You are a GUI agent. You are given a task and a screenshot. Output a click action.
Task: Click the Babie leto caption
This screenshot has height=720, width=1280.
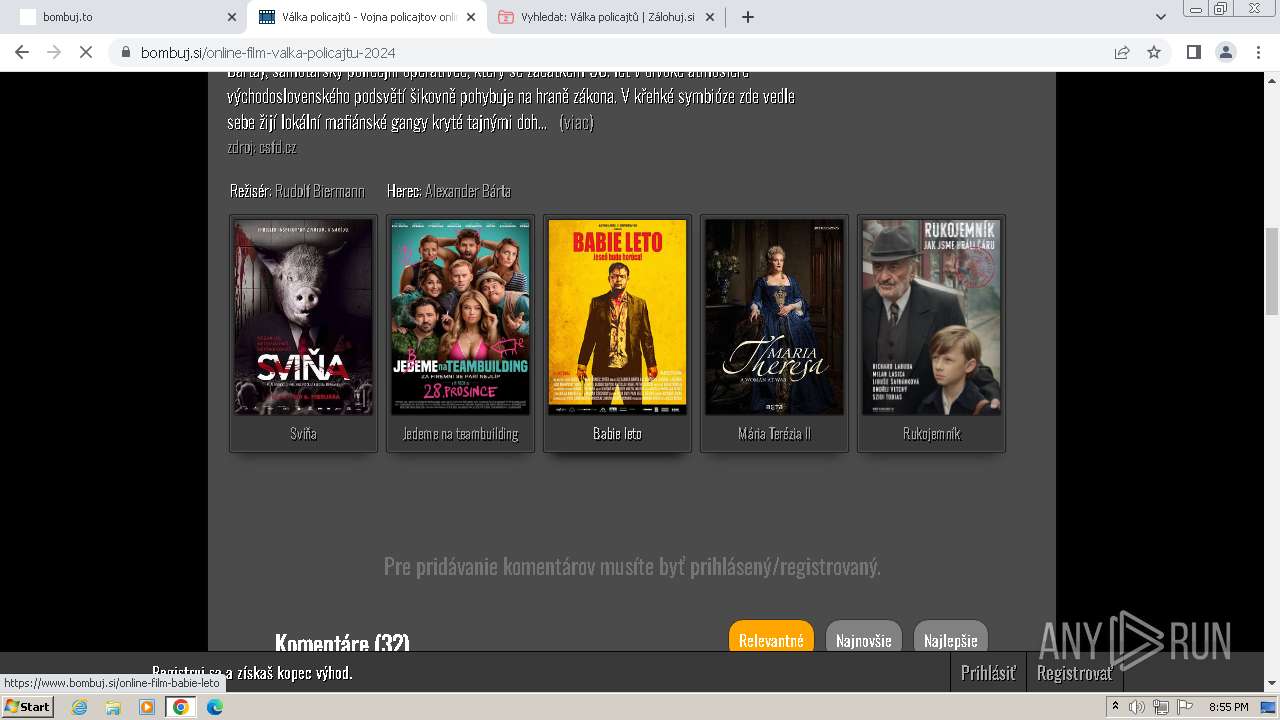[x=617, y=434]
